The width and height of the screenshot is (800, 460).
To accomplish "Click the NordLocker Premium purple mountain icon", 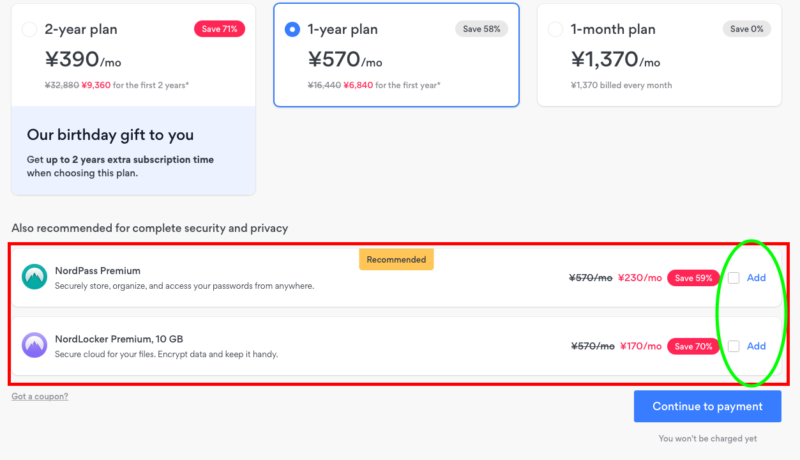I will (x=34, y=345).
